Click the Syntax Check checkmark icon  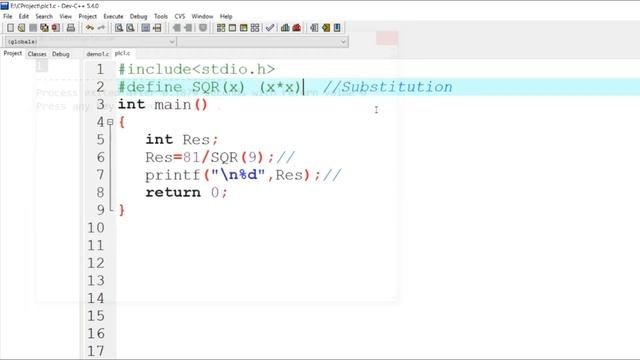[270, 28]
